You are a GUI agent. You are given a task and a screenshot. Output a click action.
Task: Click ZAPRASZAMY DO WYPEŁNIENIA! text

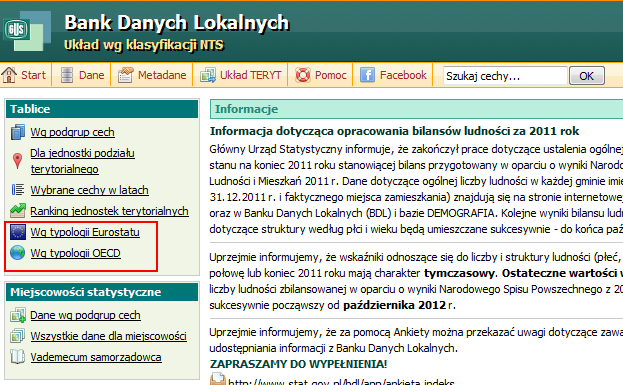pos(298,364)
